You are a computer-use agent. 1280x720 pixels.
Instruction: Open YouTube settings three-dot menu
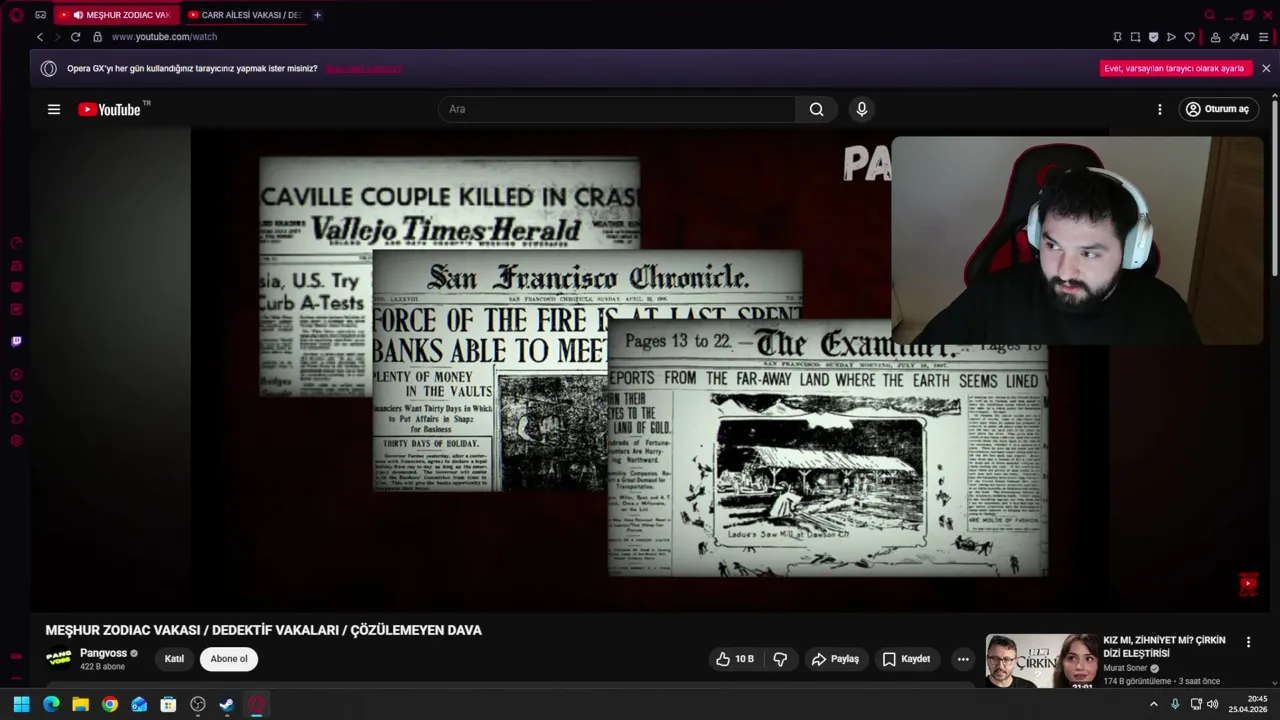(x=1160, y=109)
